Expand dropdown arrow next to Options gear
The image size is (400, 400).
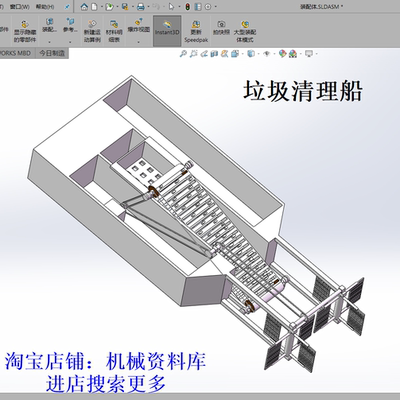tap(215, 7)
